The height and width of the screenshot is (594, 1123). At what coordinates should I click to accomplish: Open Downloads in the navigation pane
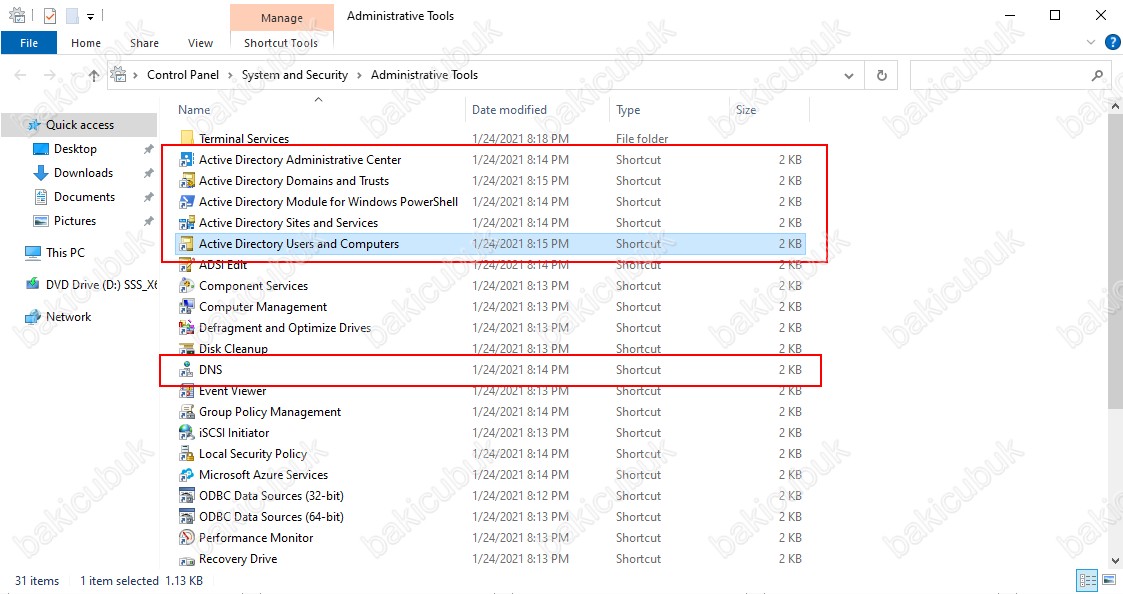[83, 173]
